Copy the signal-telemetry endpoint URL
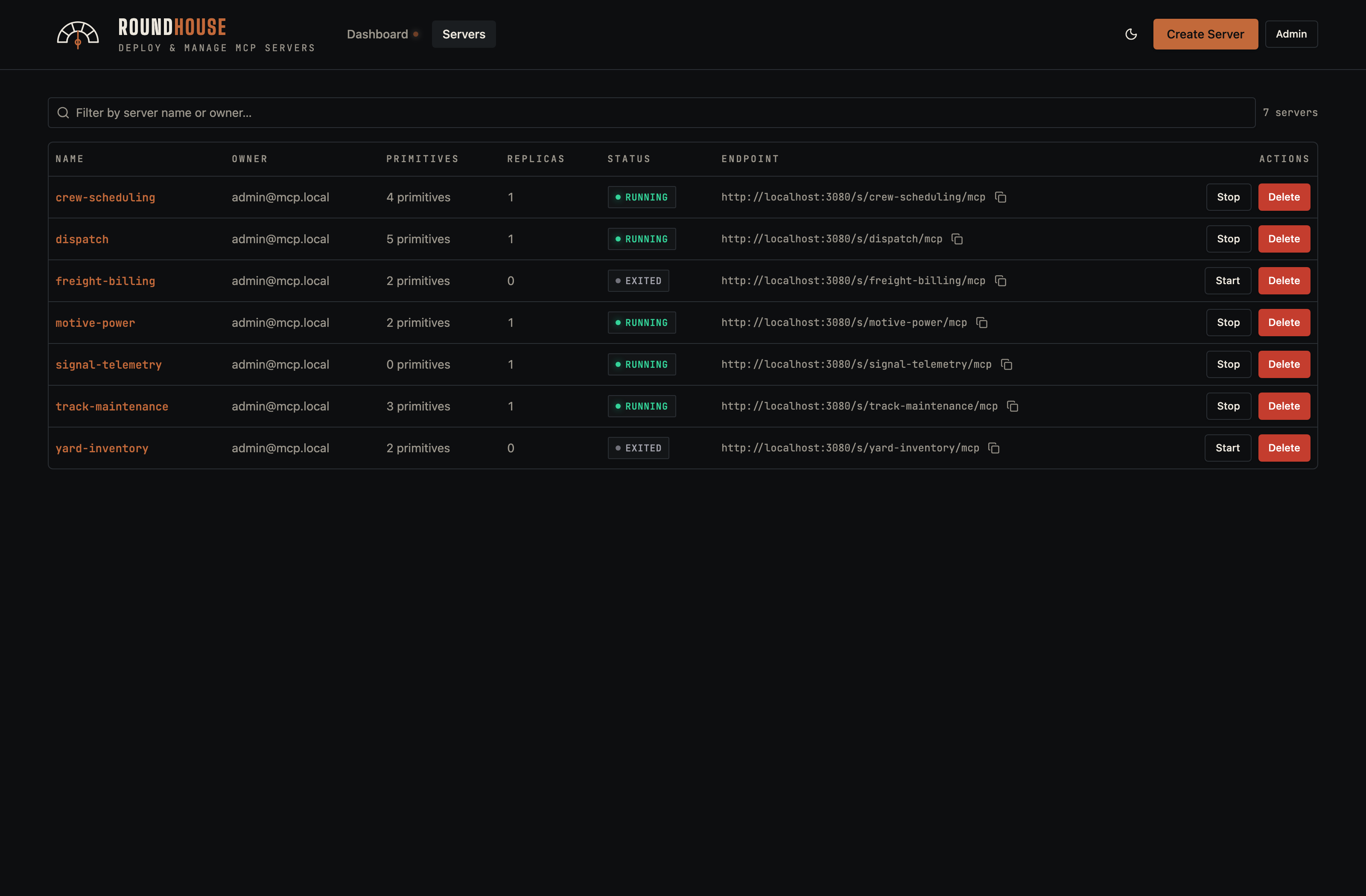The width and height of the screenshot is (1366, 896). [1007, 365]
